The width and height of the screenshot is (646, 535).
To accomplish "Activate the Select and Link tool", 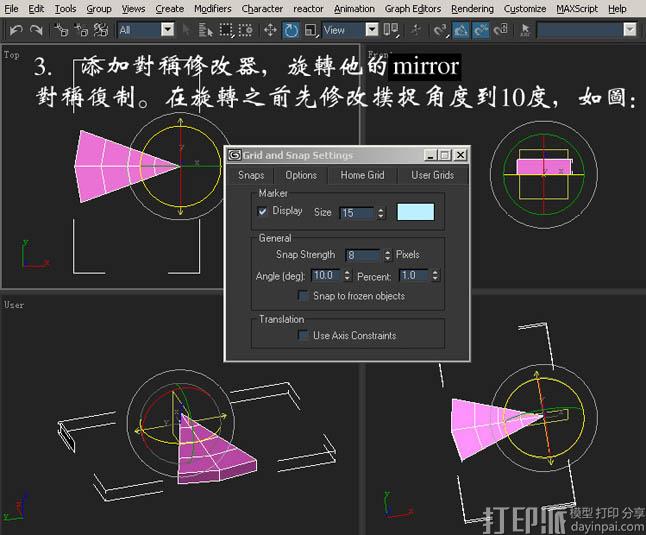I will (60, 30).
